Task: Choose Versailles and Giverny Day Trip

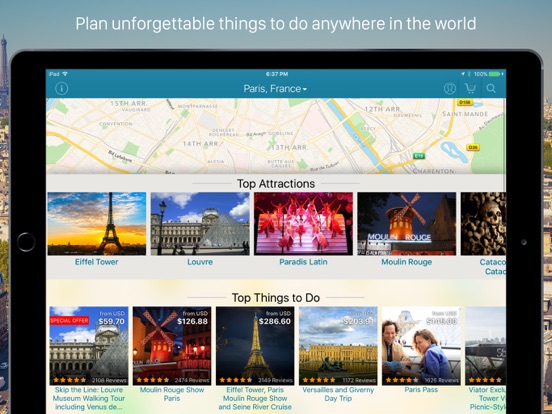Action: (338, 394)
